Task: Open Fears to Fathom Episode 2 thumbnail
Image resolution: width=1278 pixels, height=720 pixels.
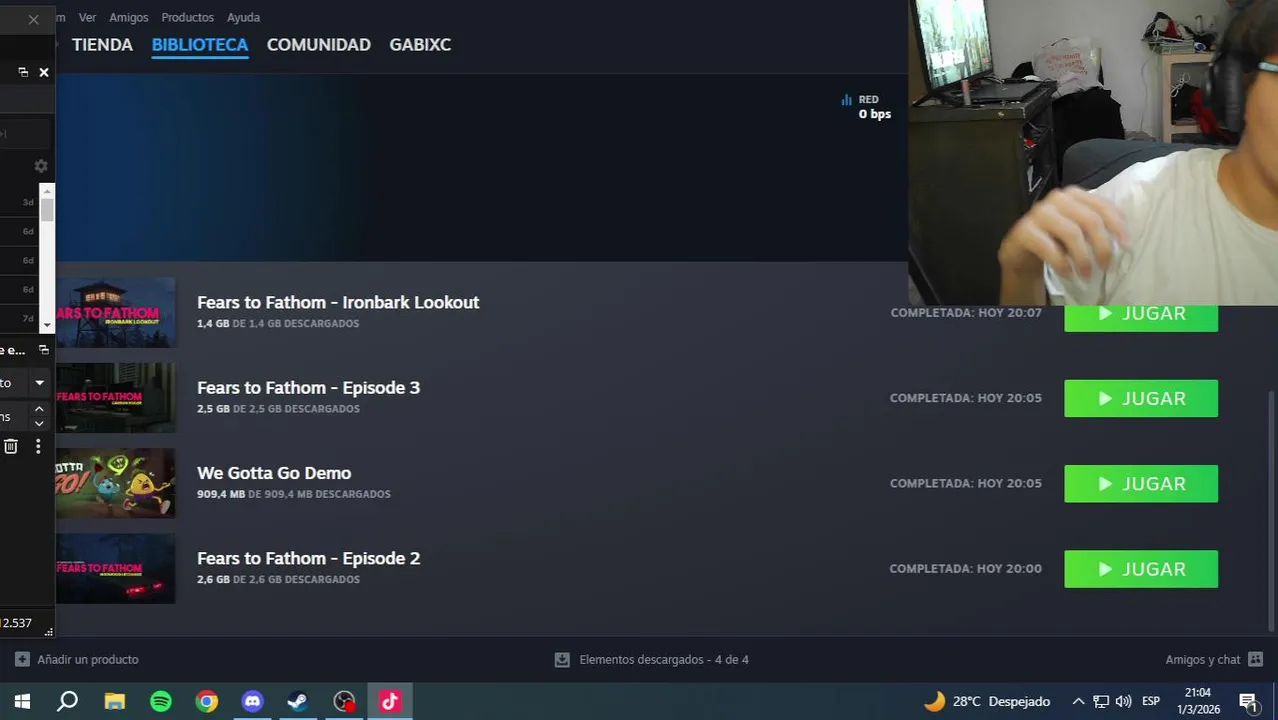Action: pyautogui.click(x=115, y=568)
